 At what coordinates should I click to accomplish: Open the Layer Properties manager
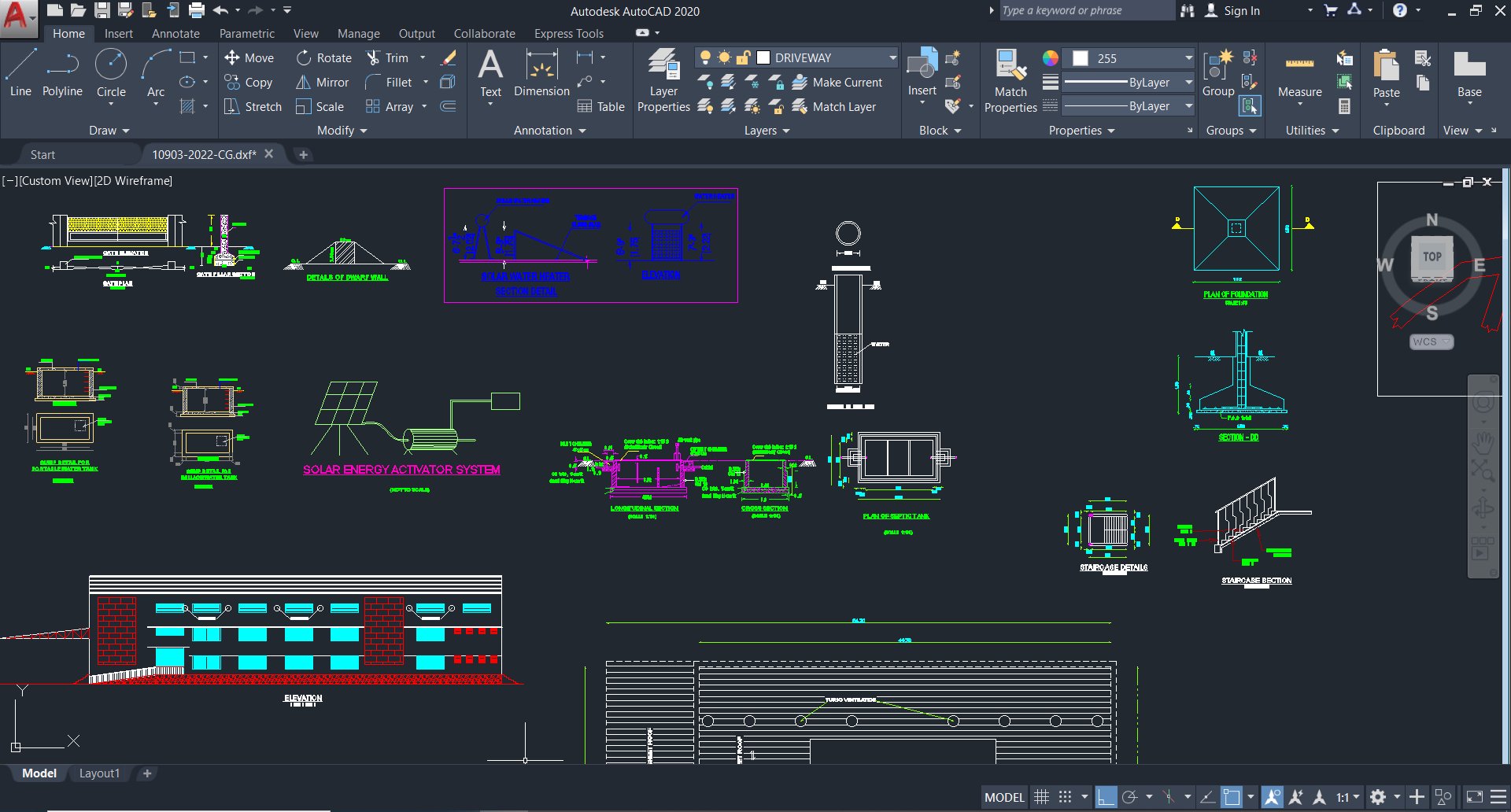663,75
